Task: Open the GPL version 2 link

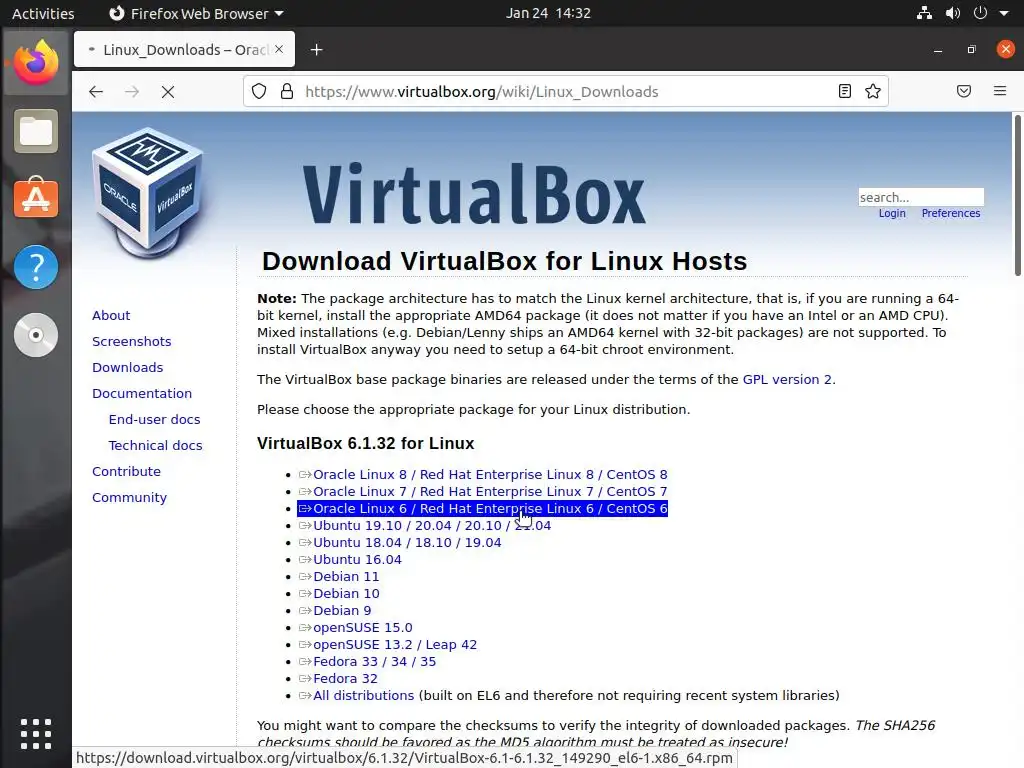Action: coord(787,379)
